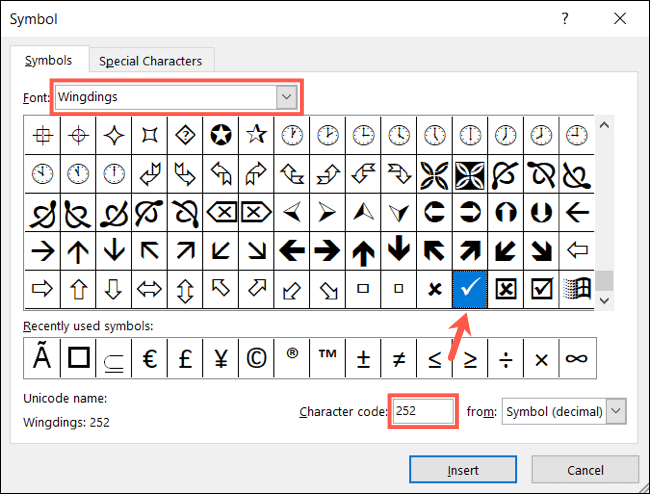Choose the diamond with question mark symbol
Screen dimensions: 650x494
pyautogui.click(x=185, y=135)
